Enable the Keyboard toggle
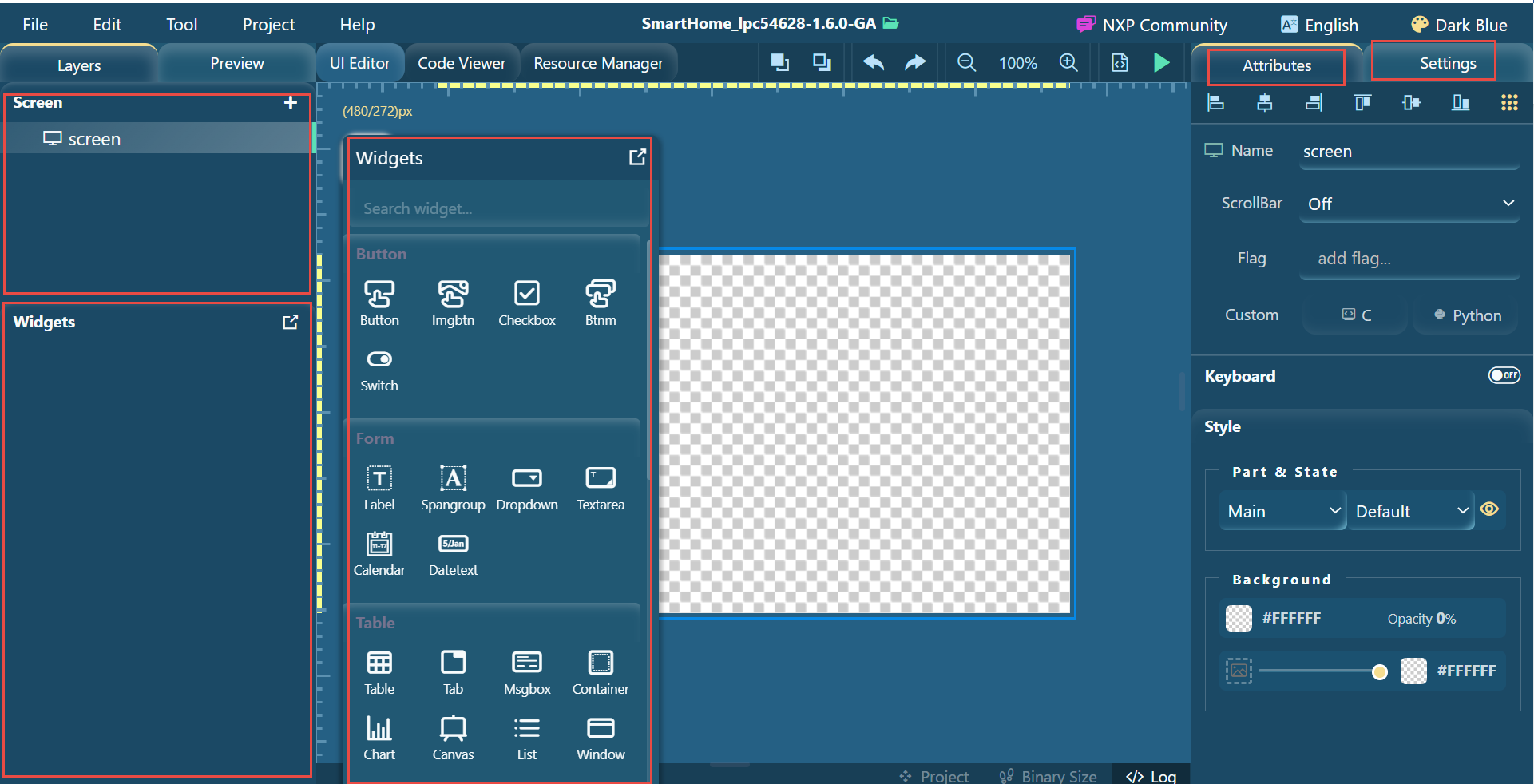The height and width of the screenshot is (784, 1534). point(1504,375)
